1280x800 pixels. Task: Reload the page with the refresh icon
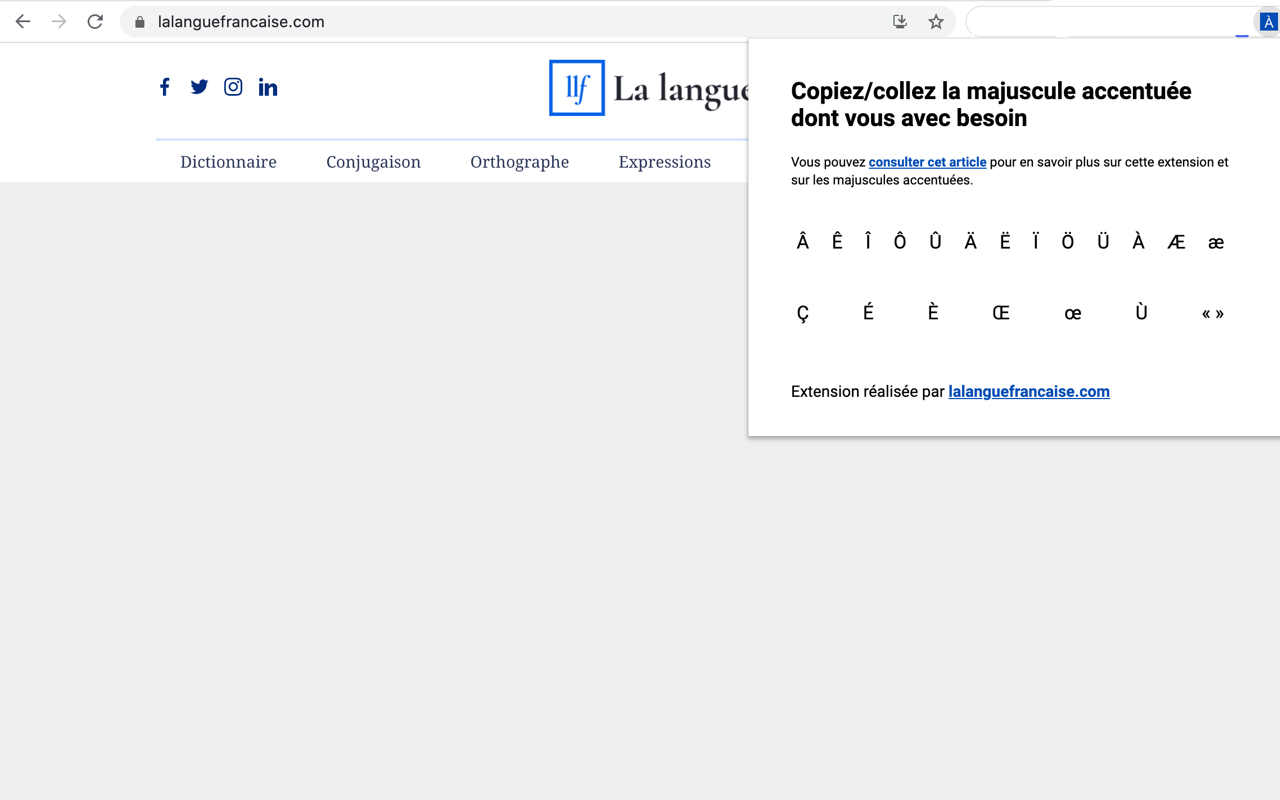[x=95, y=21]
